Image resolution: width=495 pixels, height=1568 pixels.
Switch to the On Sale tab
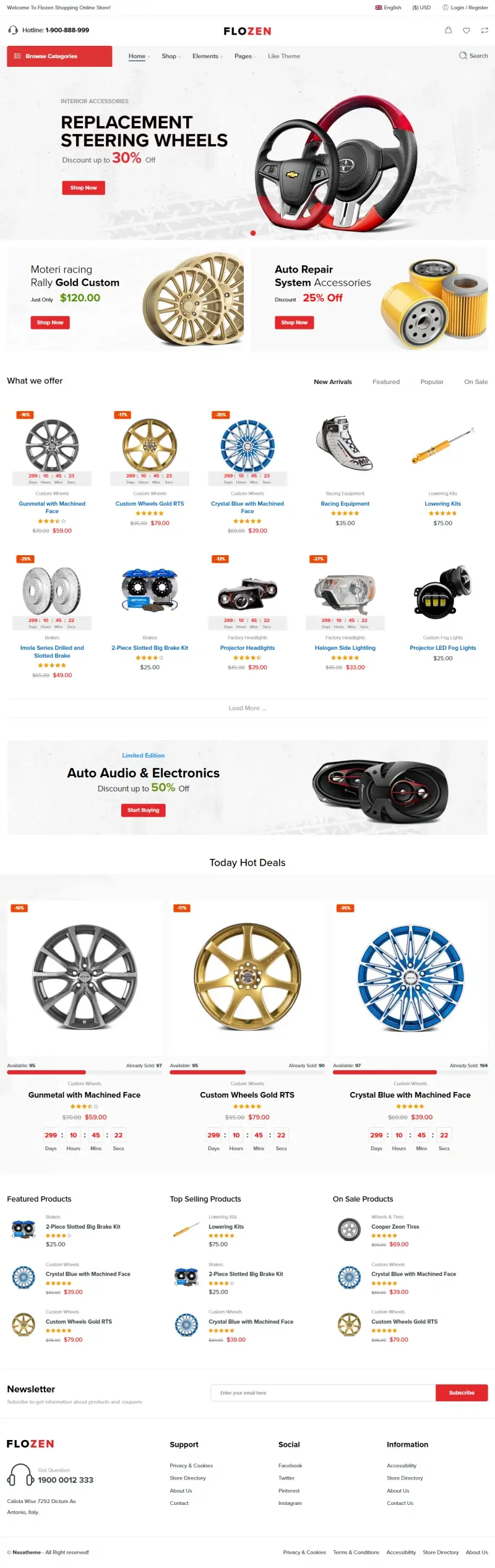[x=476, y=382]
